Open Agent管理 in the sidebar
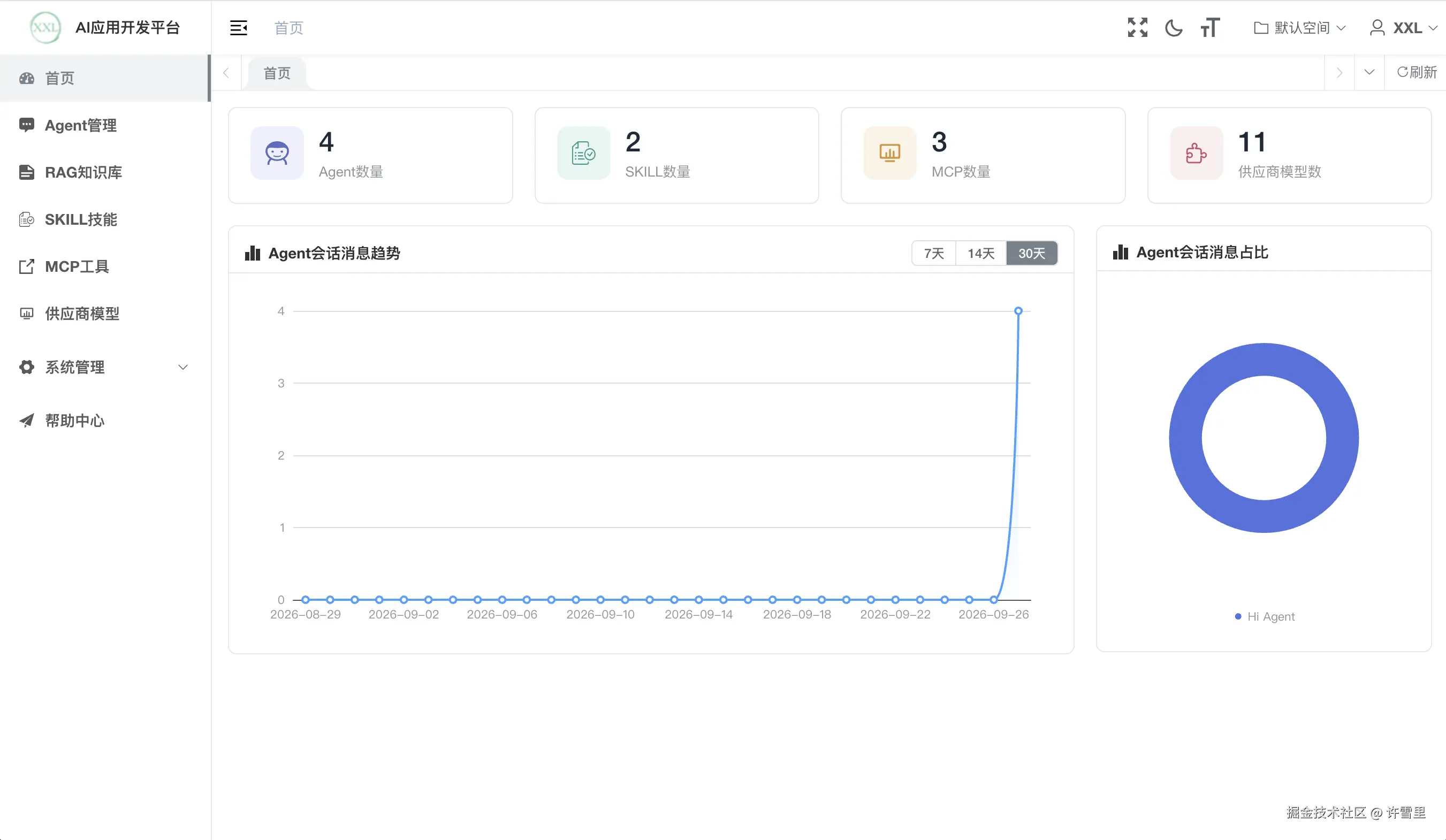1446x840 pixels. point(104,125)
